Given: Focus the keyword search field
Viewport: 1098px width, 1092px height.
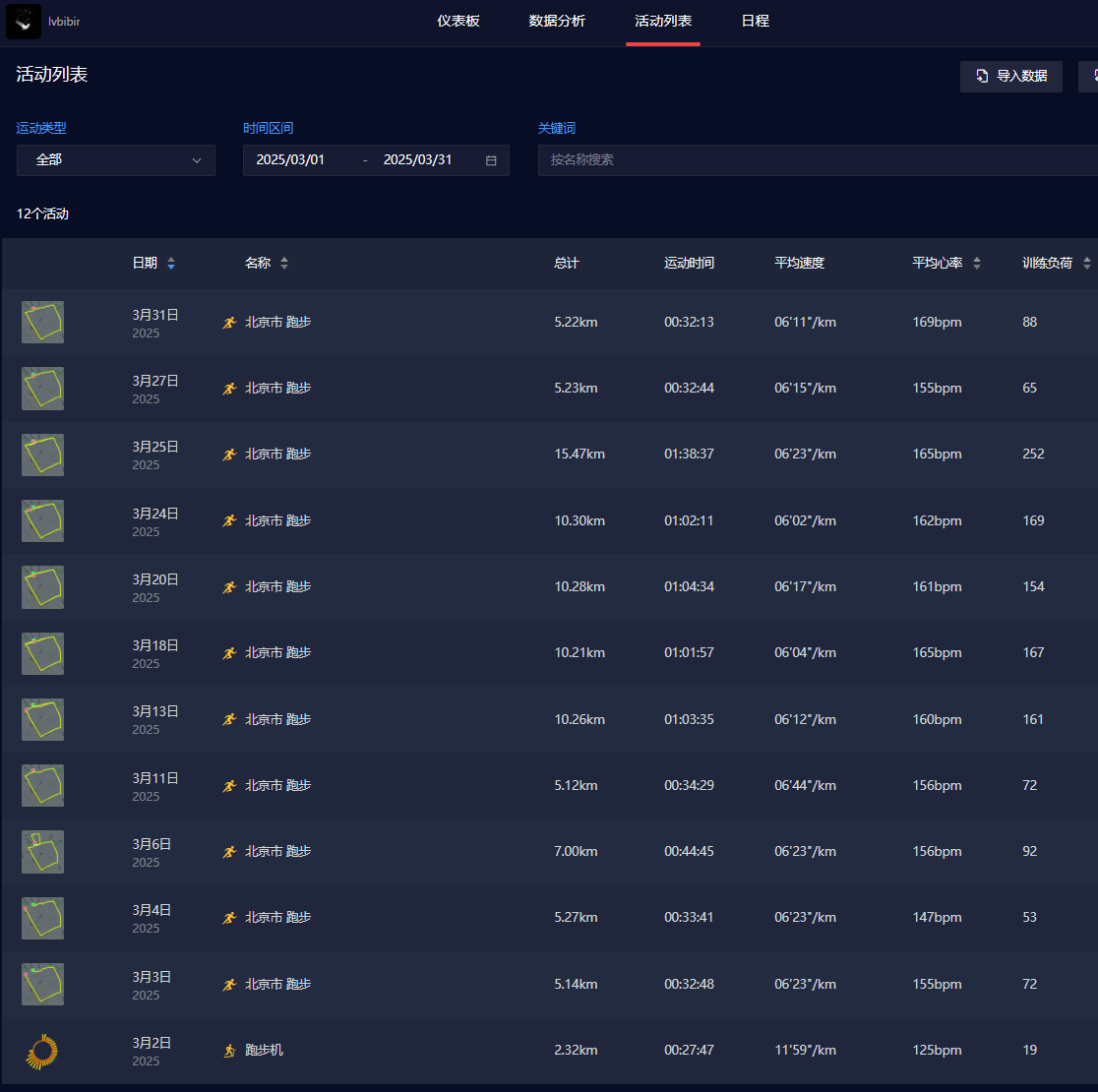Looking at the screenshot, I should pyautogui.click(x=817, y=160).
